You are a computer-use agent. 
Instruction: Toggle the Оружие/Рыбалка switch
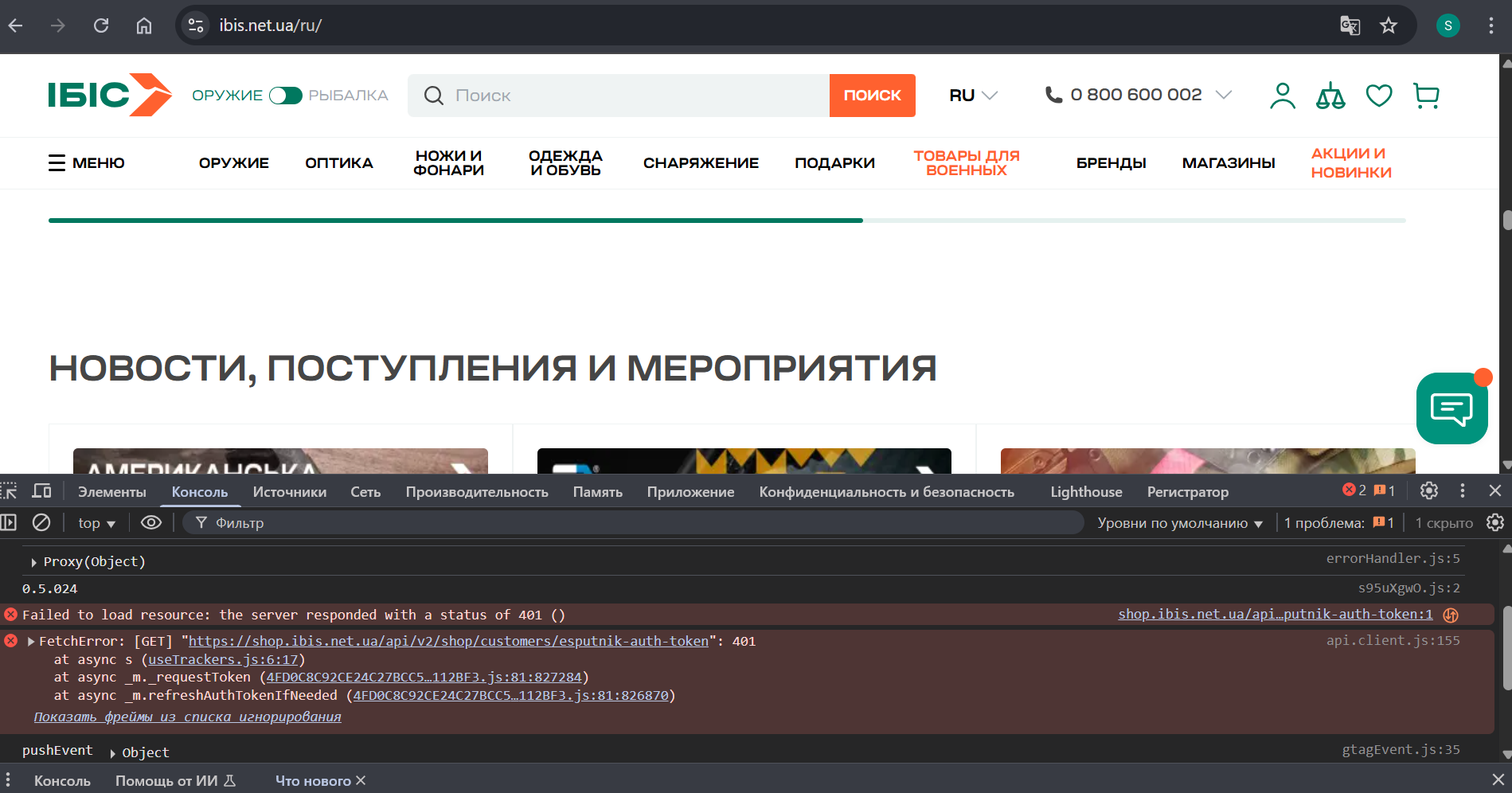click(x=285, y=96)
